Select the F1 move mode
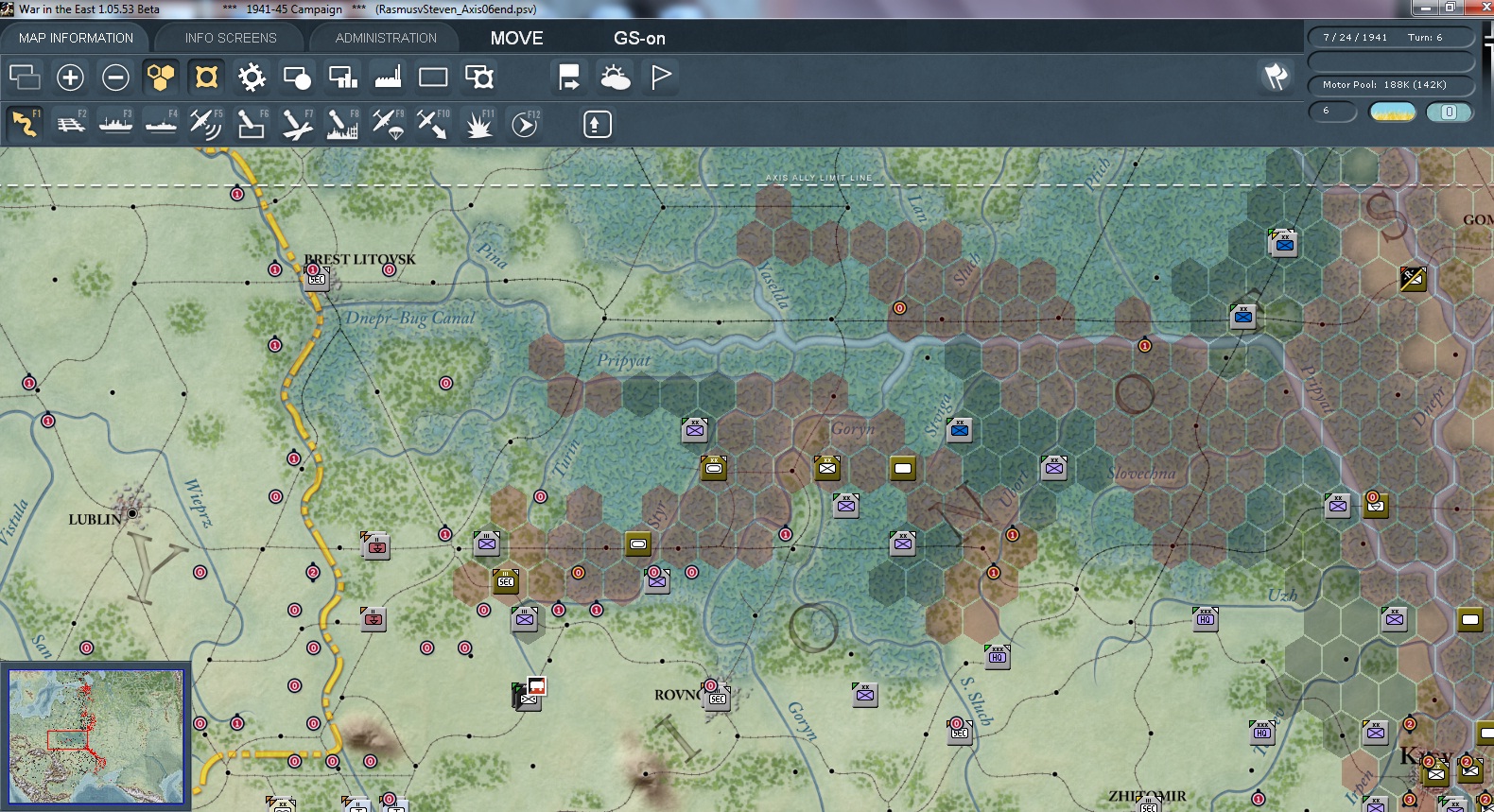1494x812 pixels. tap(25, 124)
